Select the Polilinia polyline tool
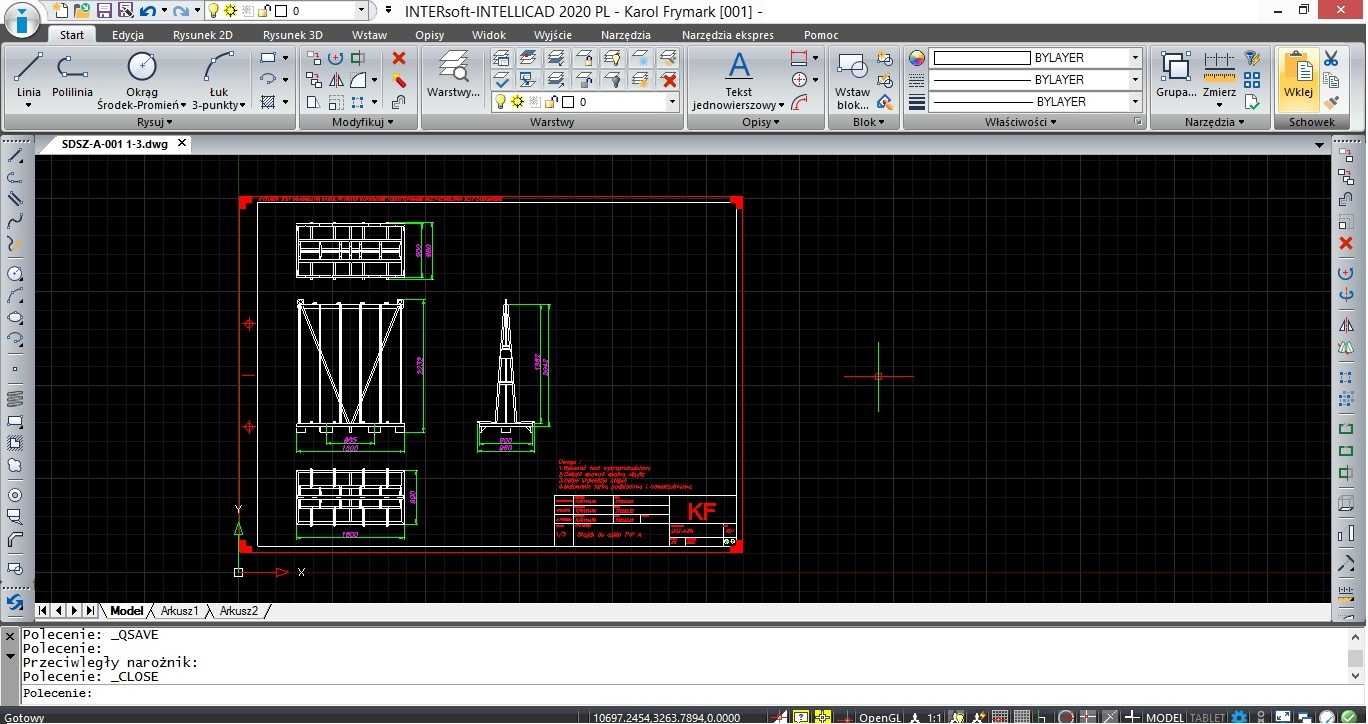Viewport: 1368px width, 724px height. [x=72, y=75]
